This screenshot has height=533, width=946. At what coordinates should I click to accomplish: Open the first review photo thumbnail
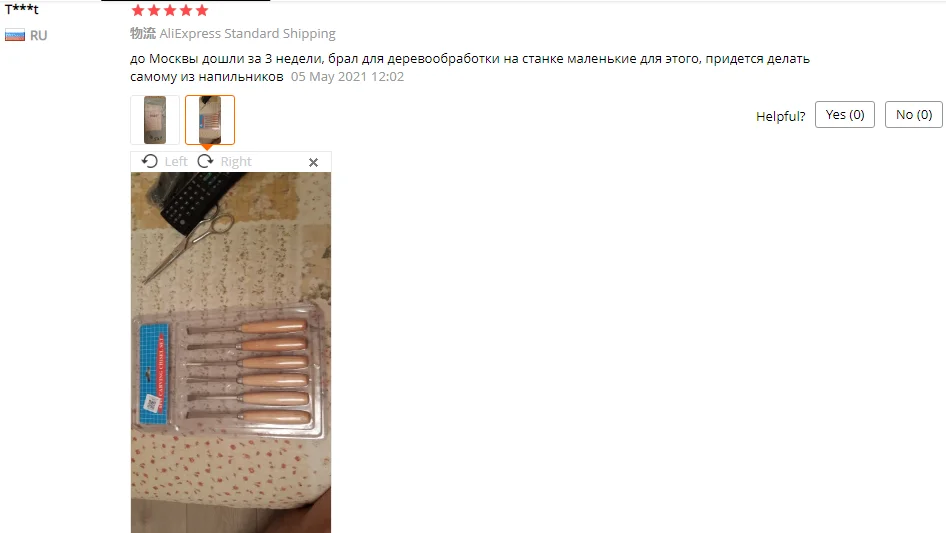tap(155, 120)
